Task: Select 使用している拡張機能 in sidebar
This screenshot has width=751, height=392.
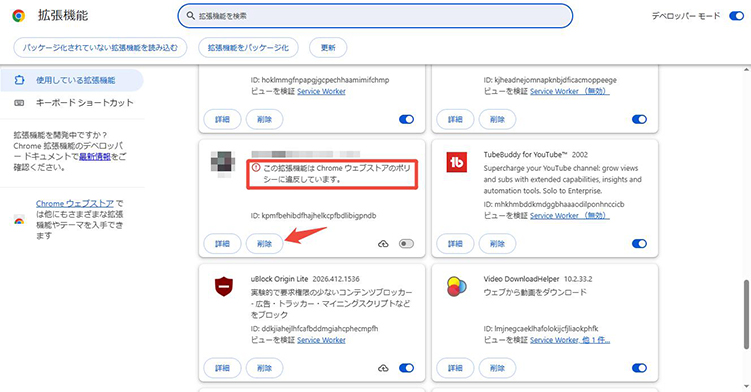Action: [x=72, y=80]
